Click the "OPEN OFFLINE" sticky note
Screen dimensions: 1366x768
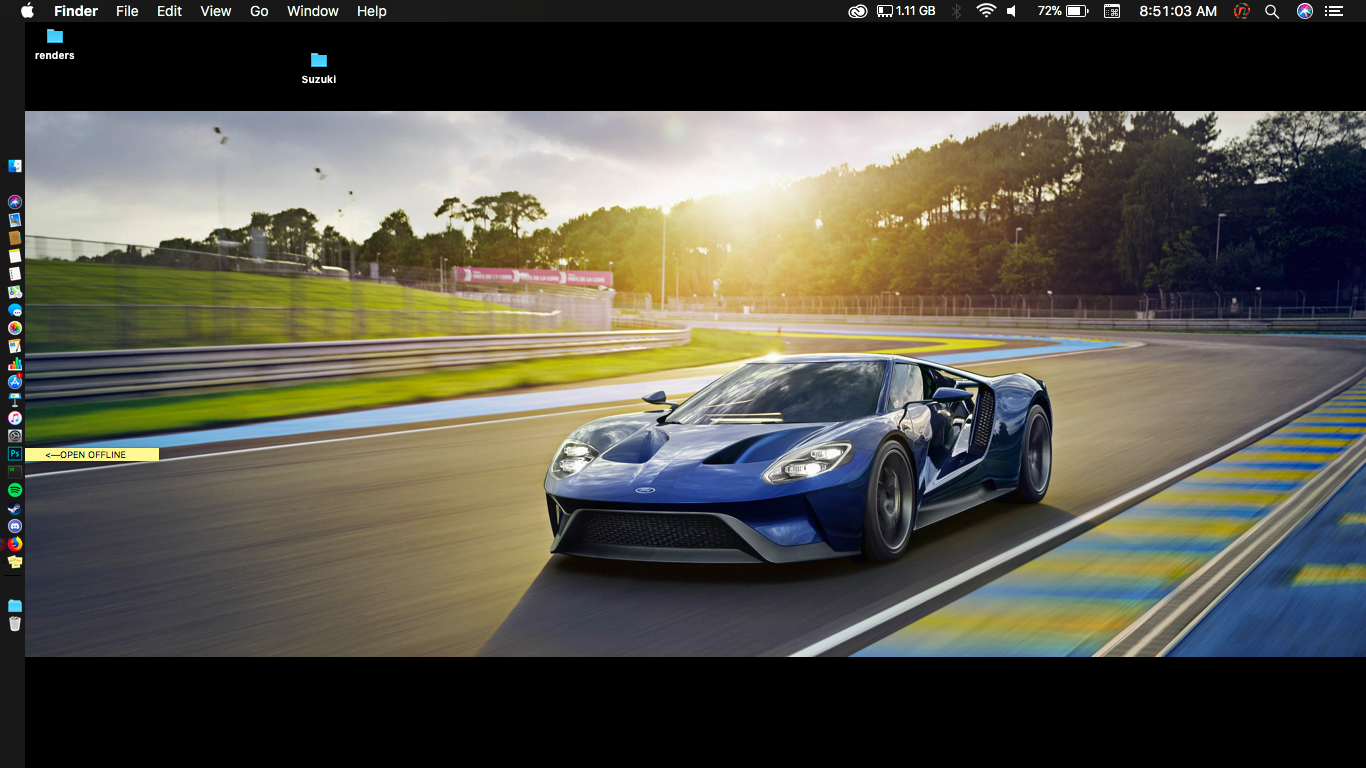click(92, 455)
